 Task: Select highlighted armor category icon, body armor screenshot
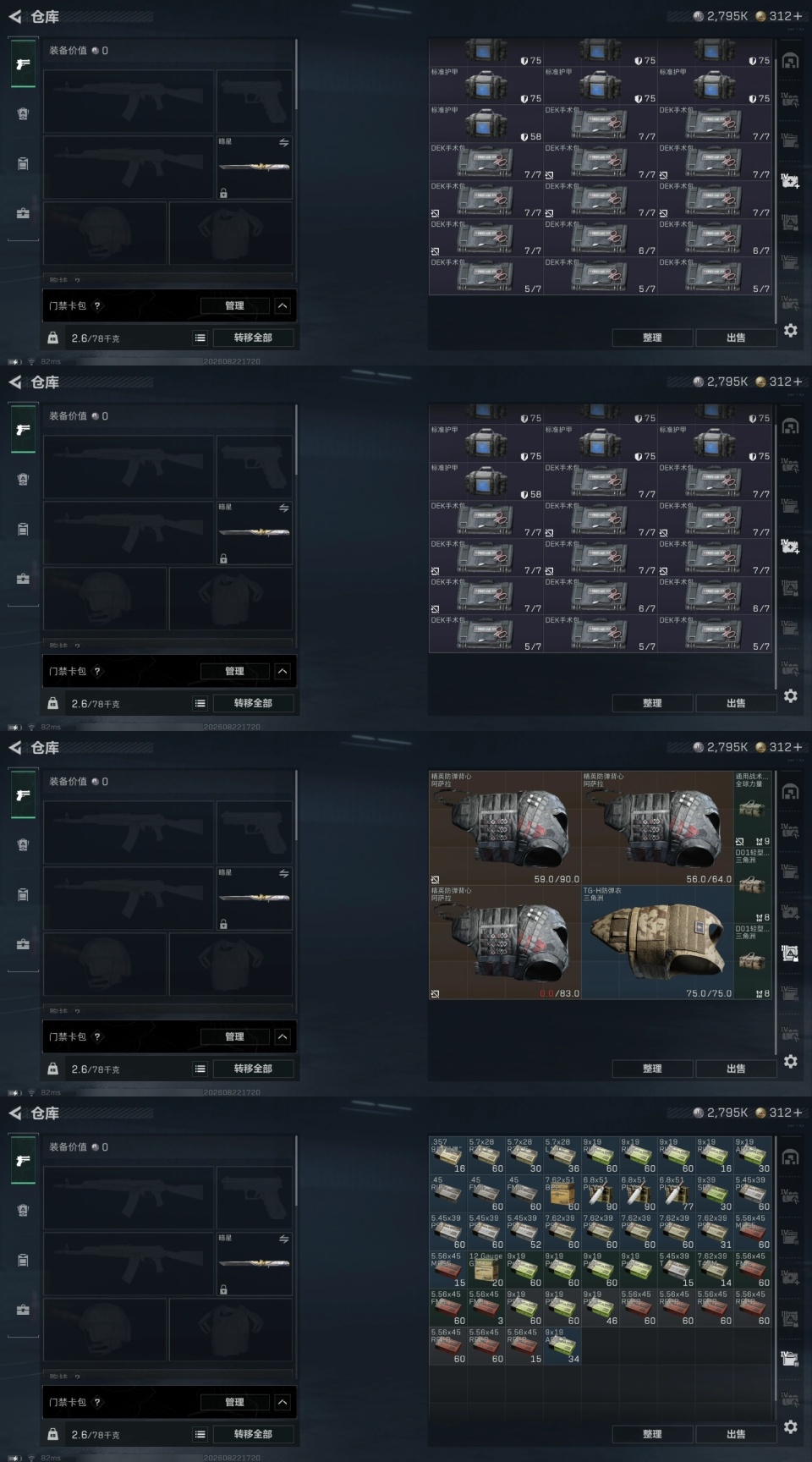pos(790,954)
